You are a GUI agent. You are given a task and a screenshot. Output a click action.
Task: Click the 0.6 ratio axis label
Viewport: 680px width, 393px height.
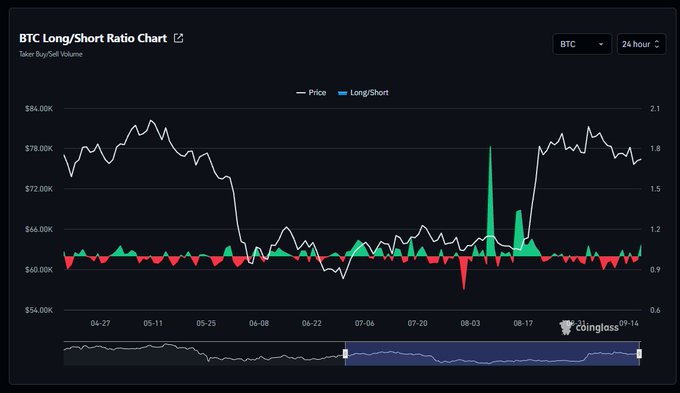click(655, 310)
